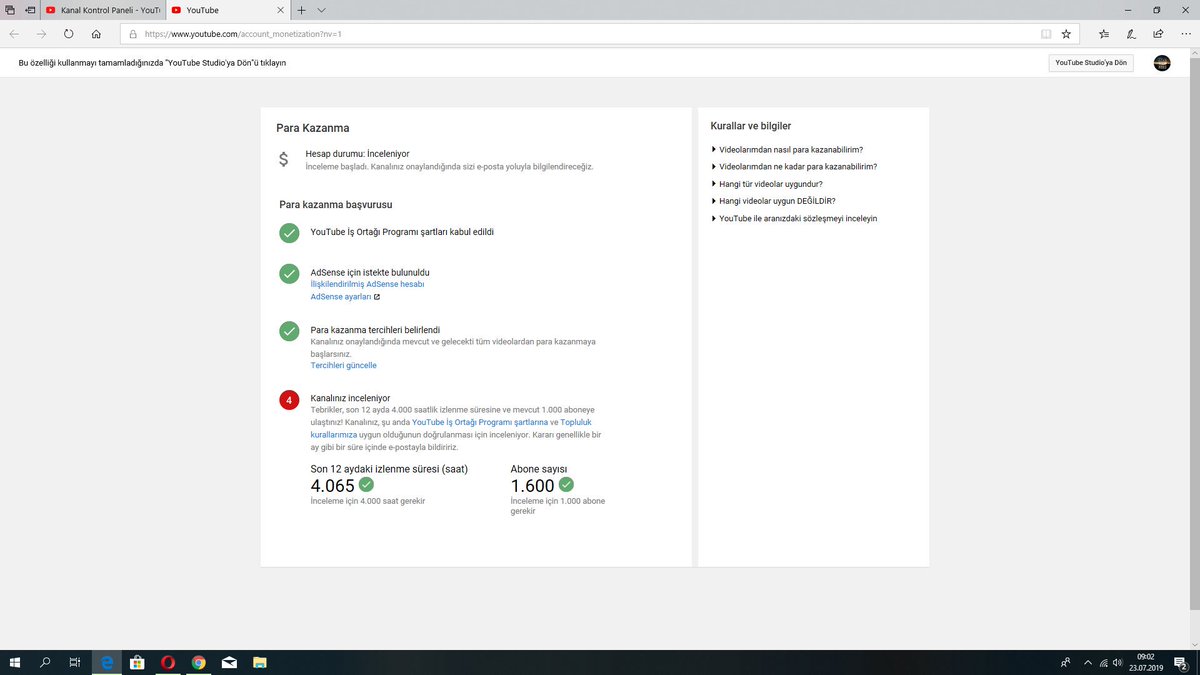This screenshot has height=675, width=1200.
Task: Open Microsoft Store from taskbar
Action: 137,662
